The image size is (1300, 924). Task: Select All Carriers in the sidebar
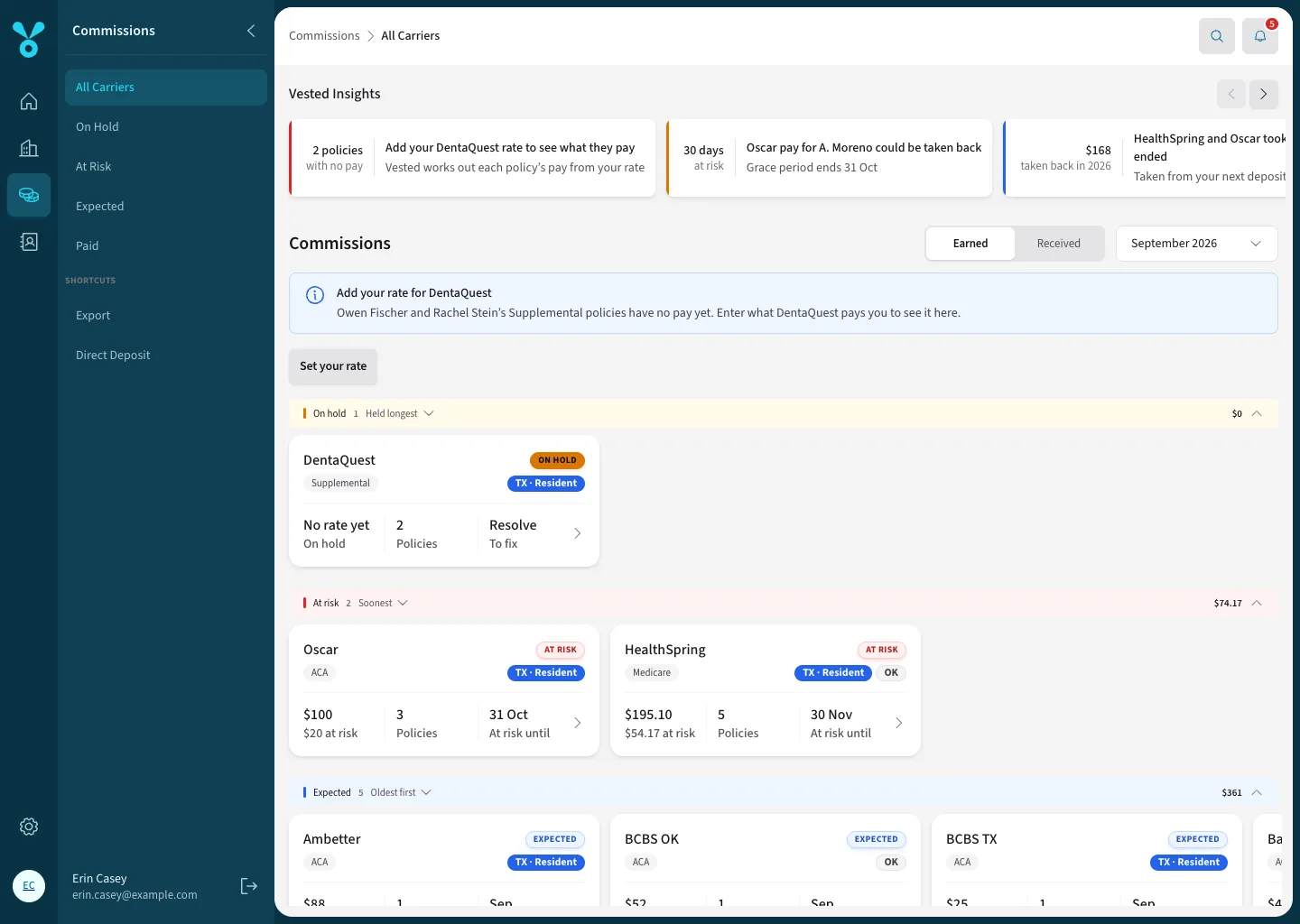pos(166,88)
